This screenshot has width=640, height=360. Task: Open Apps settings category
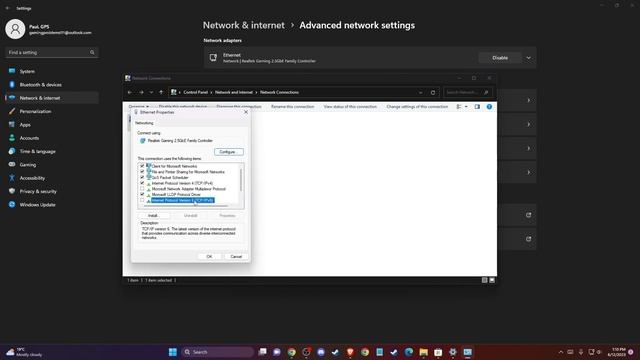click(25, 124)
